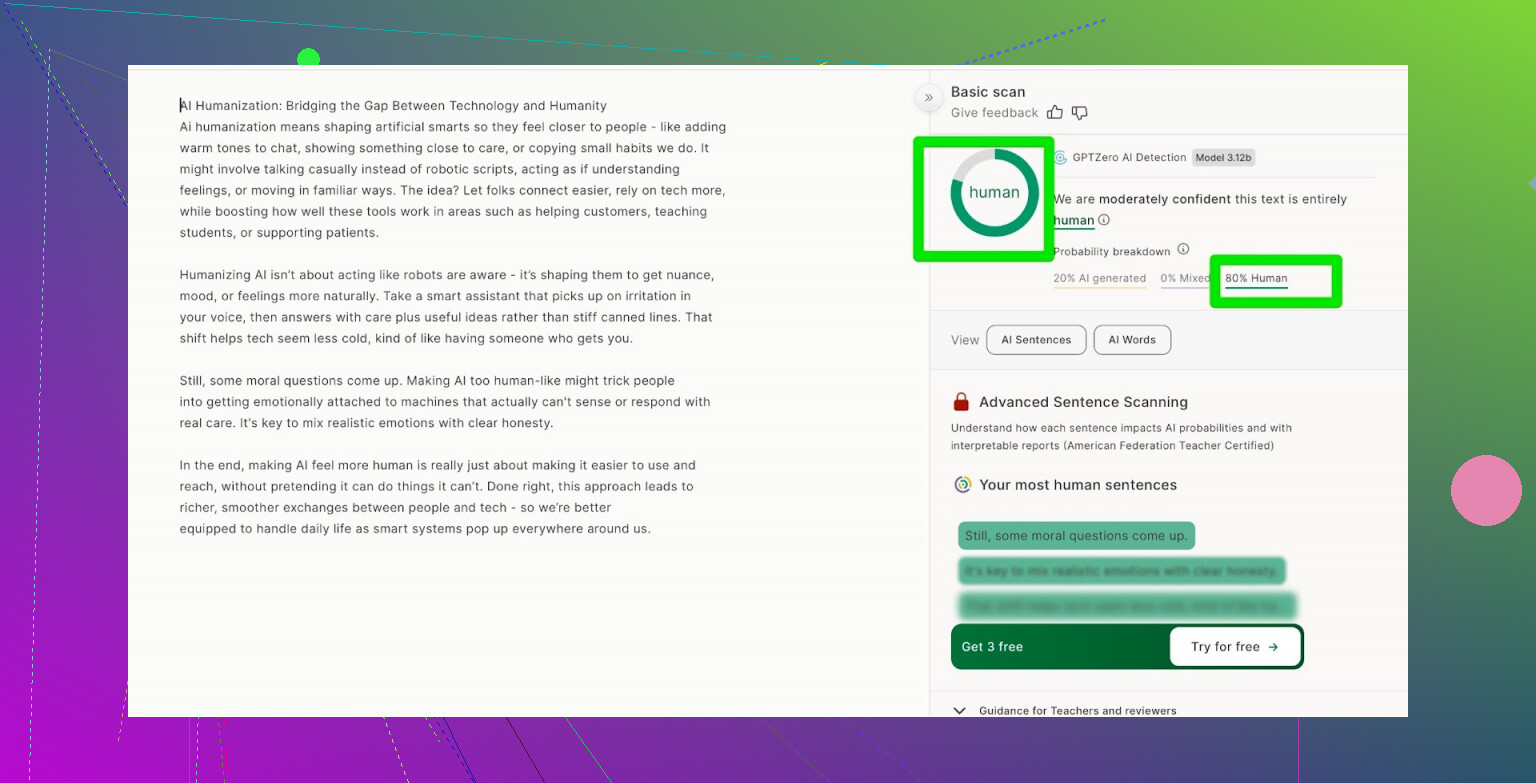The width and height of the screenshot is (1536, 783).
Task: Select the 20% AI generated breakdown
Action: coord(1099,279)
